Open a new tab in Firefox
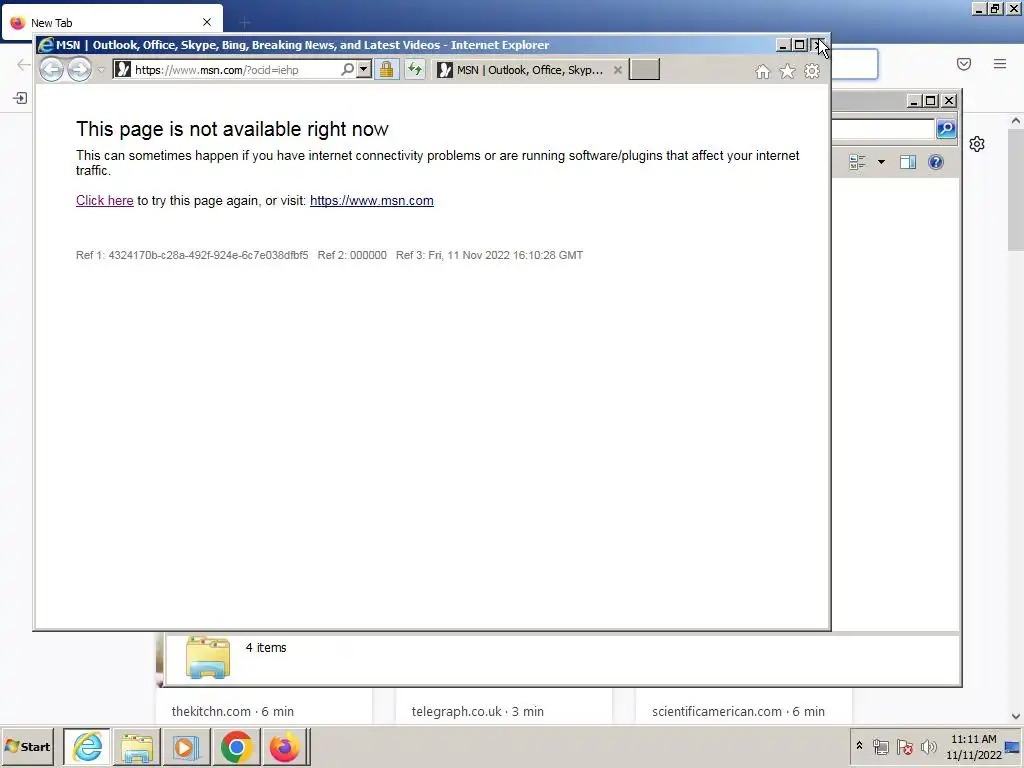 point(245,23)
